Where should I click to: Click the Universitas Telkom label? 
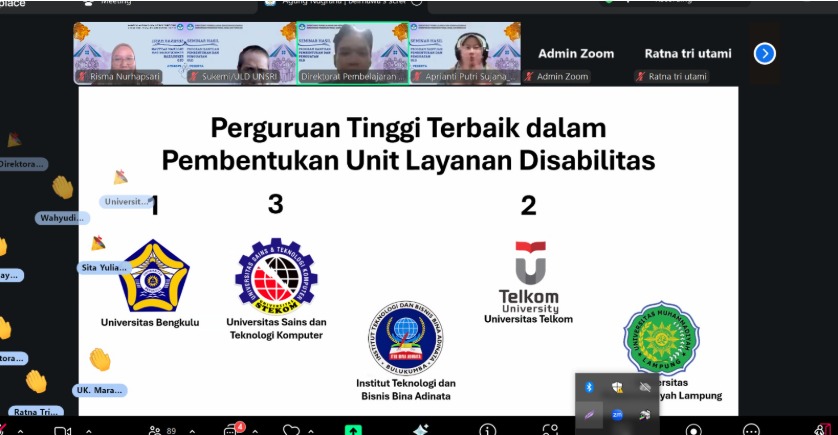coord(529,319)
